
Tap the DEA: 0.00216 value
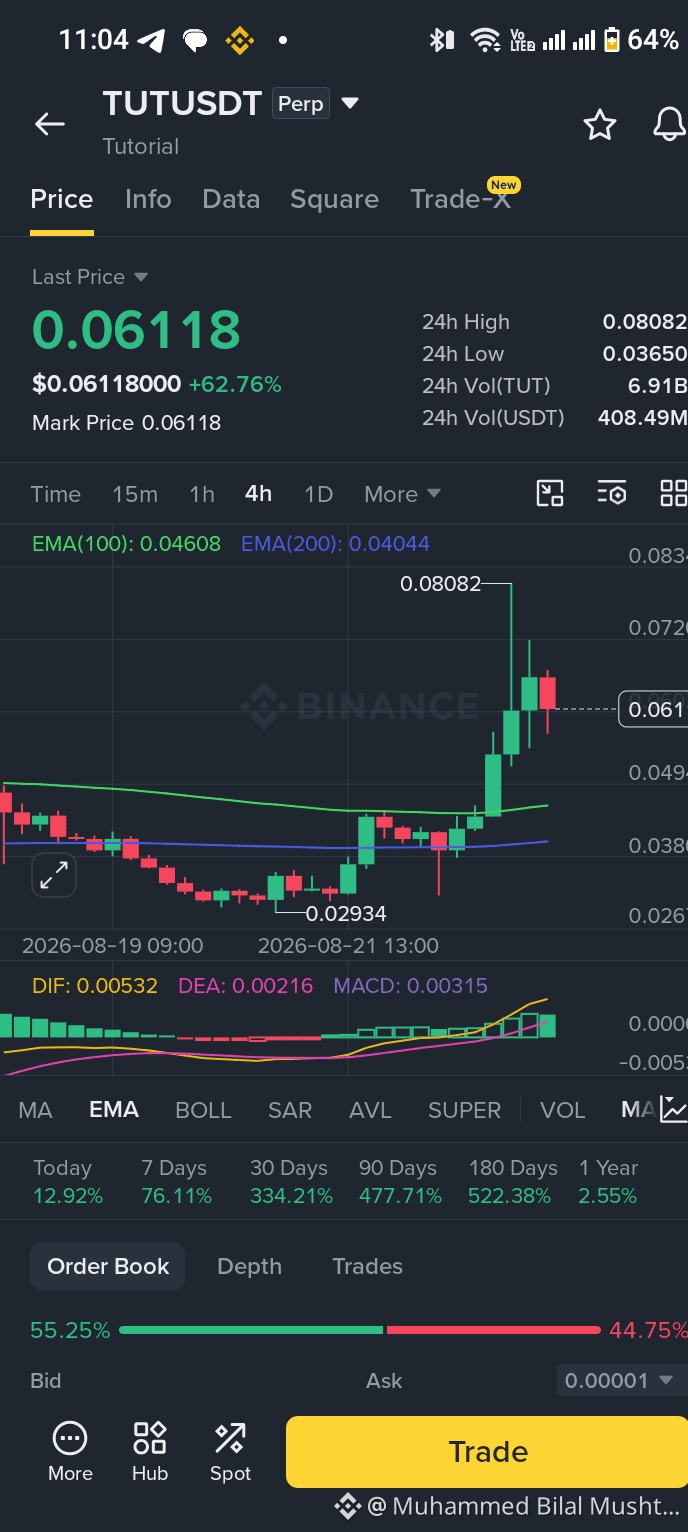tap(245, 985)
